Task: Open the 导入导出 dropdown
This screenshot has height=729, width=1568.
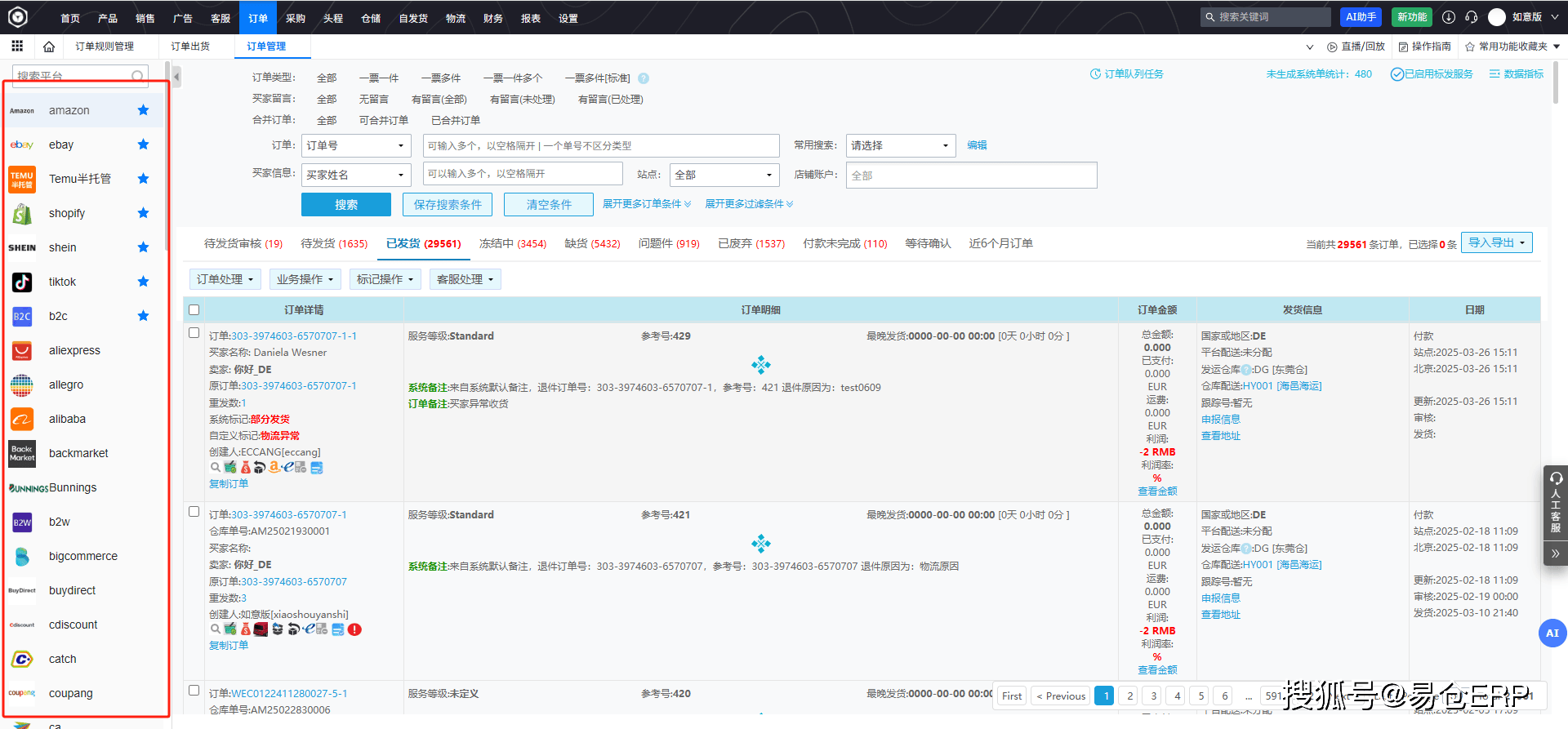Action: point(1496,242)
